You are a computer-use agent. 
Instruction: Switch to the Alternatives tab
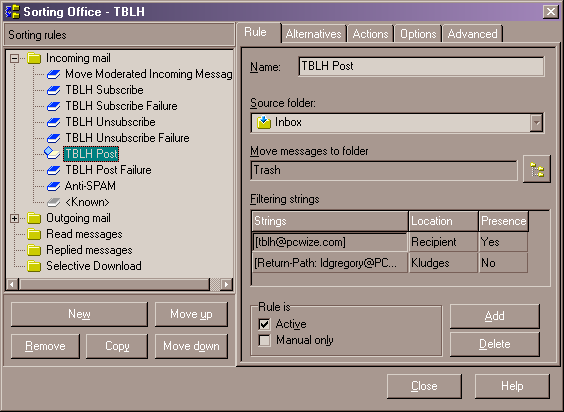tap(313, 34)
